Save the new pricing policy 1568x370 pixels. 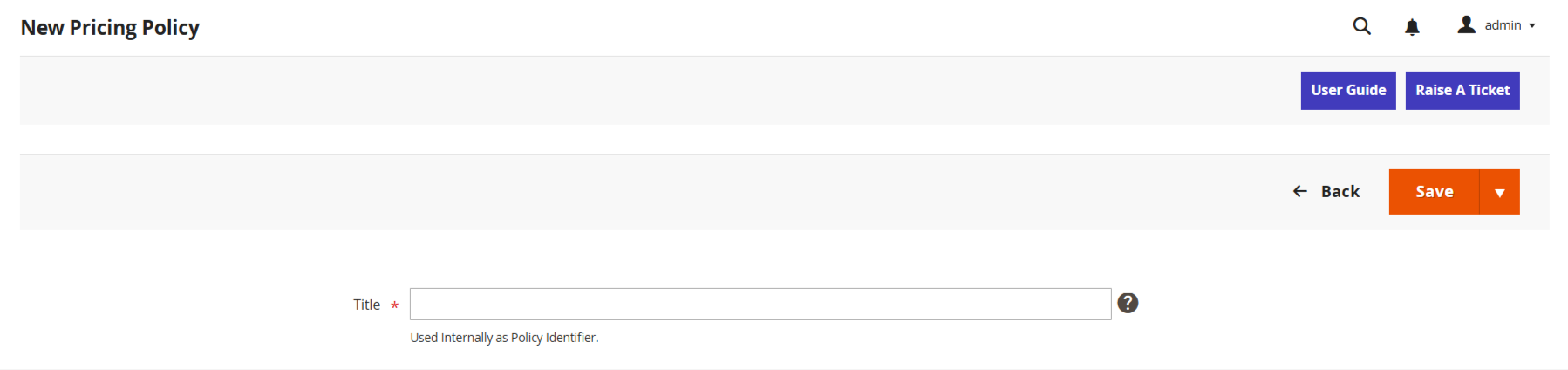(x=1434, y=192)
